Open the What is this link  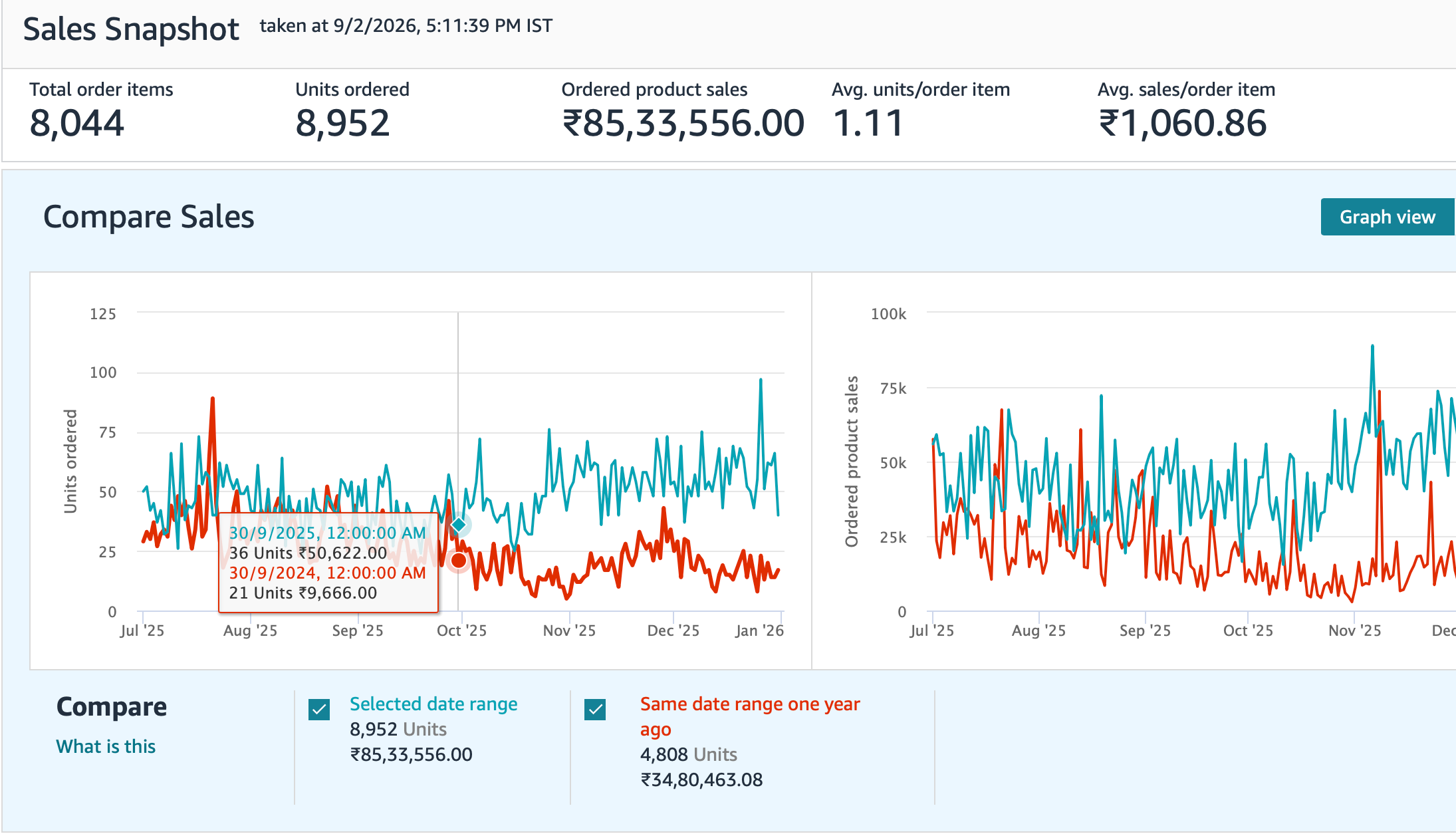106,746
